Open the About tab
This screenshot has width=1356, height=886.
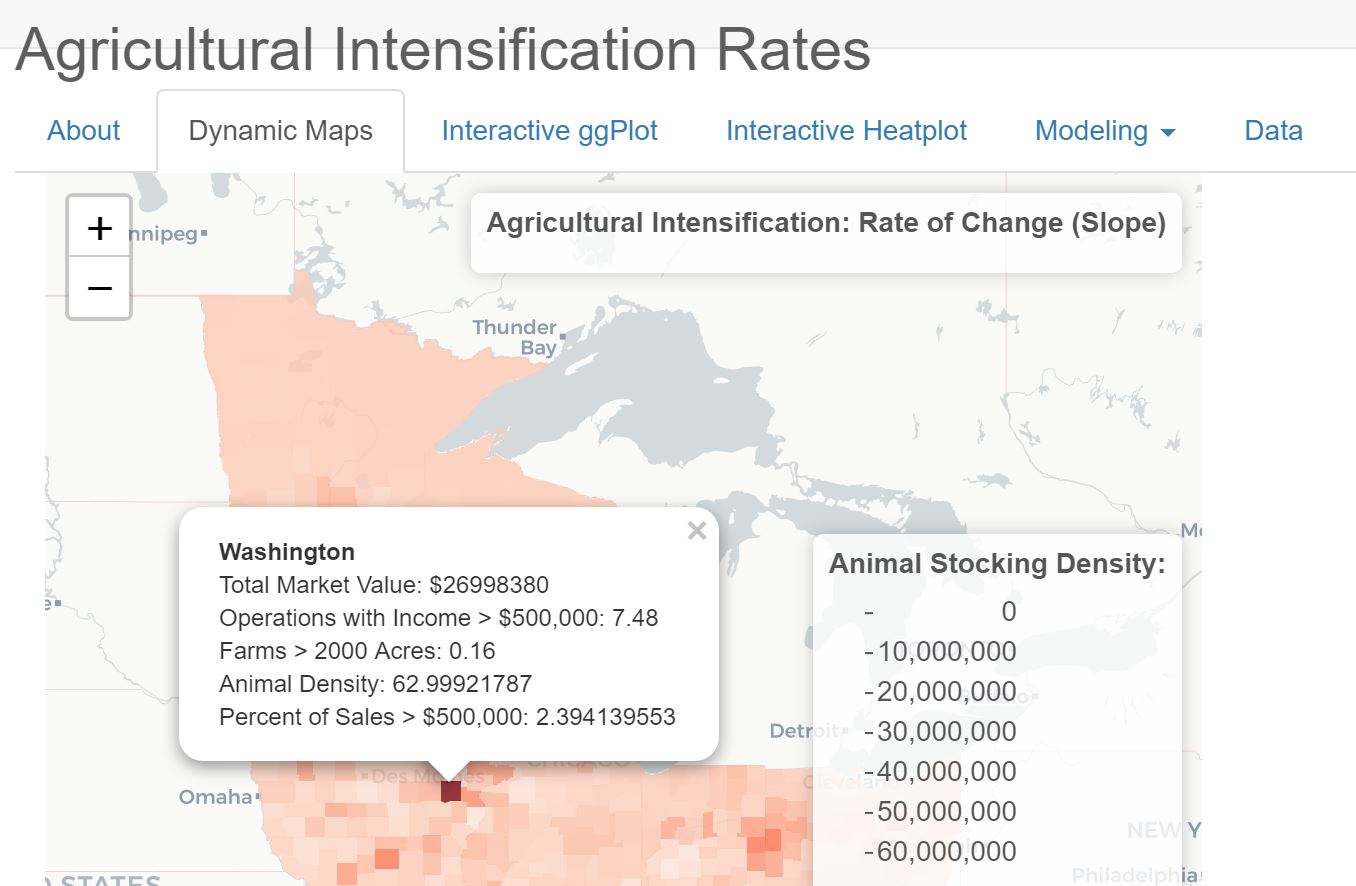(x=84, y=131)
